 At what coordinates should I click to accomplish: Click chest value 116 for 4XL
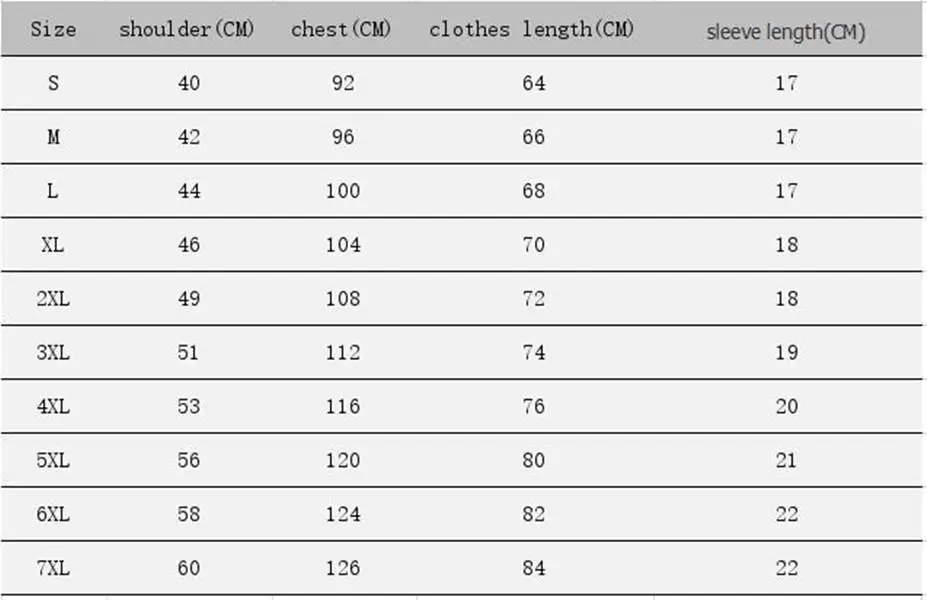(343, 407)
